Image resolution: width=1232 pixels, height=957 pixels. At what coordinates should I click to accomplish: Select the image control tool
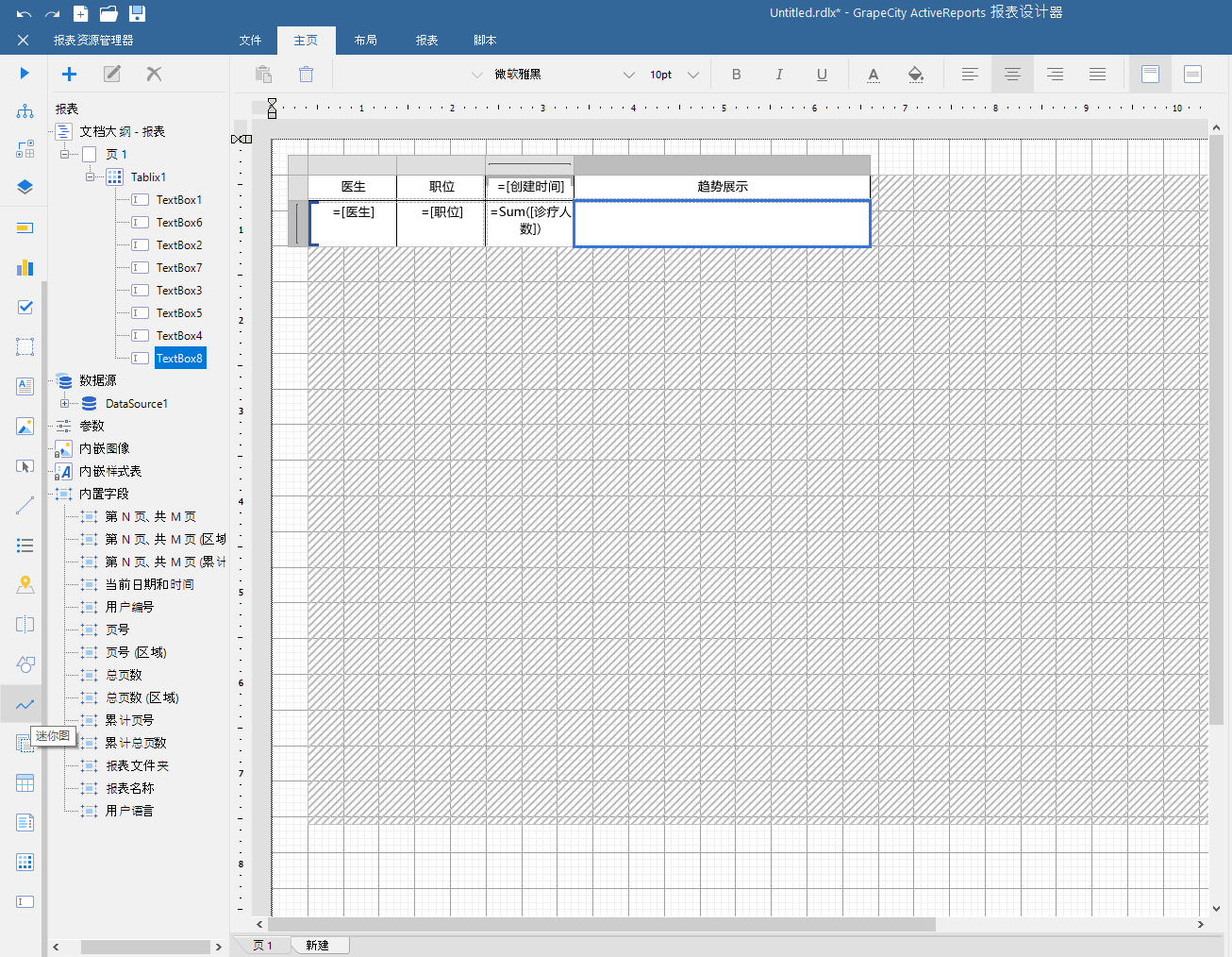pos(25,427)
